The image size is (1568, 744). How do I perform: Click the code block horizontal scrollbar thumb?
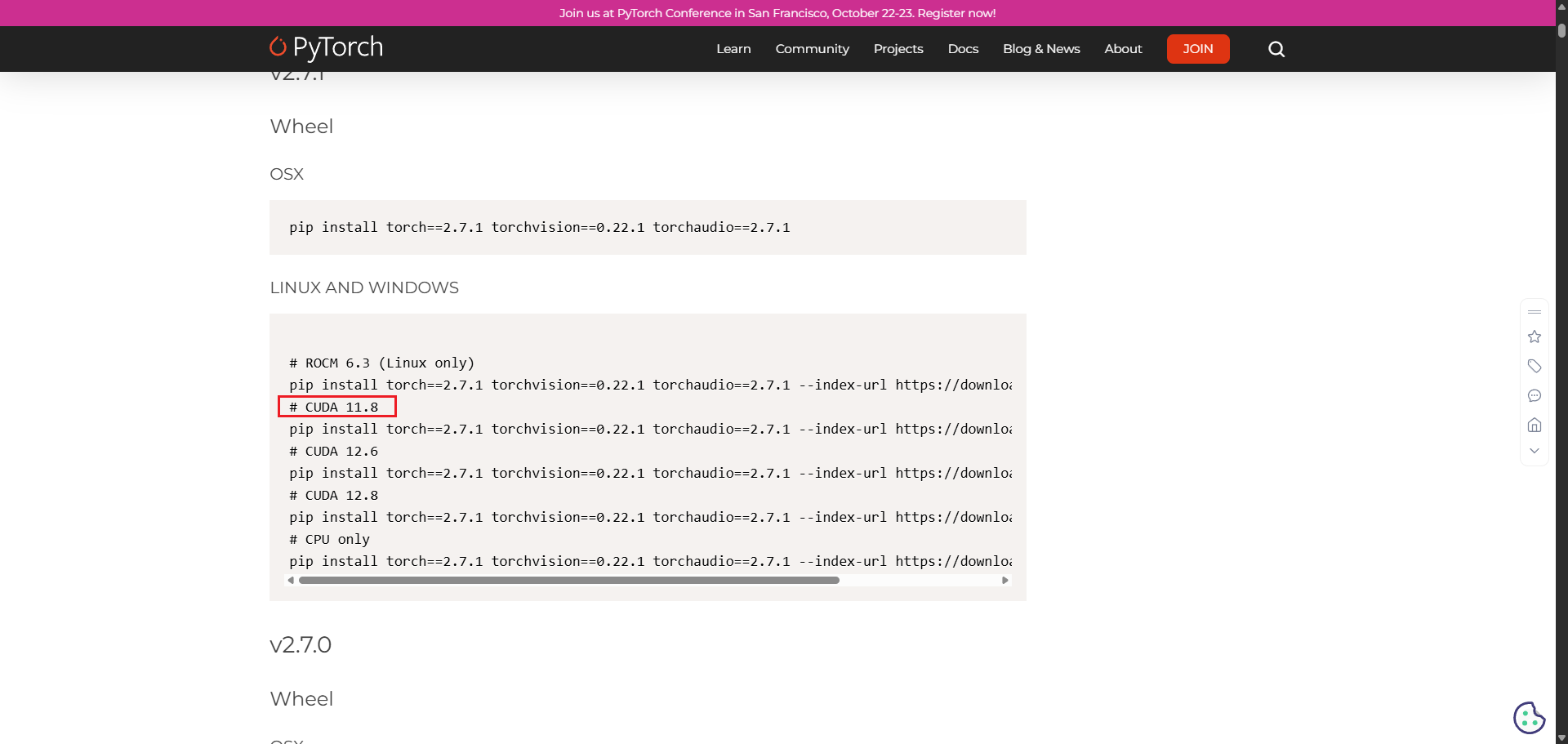coord(569,580)
